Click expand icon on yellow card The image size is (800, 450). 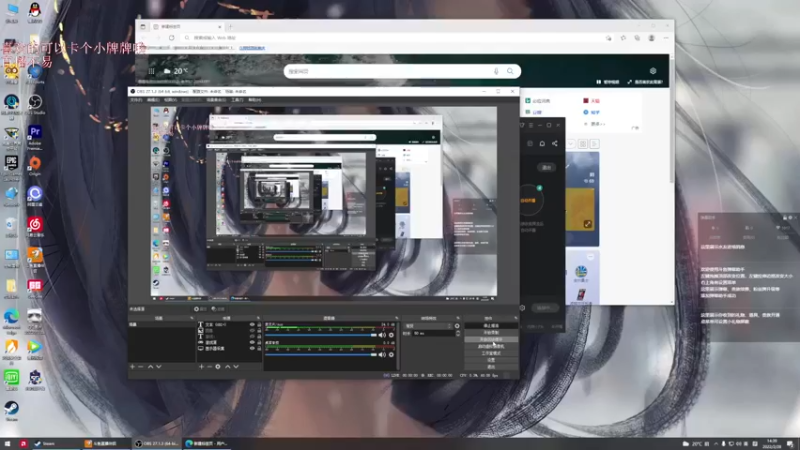[x=588, y=224]
